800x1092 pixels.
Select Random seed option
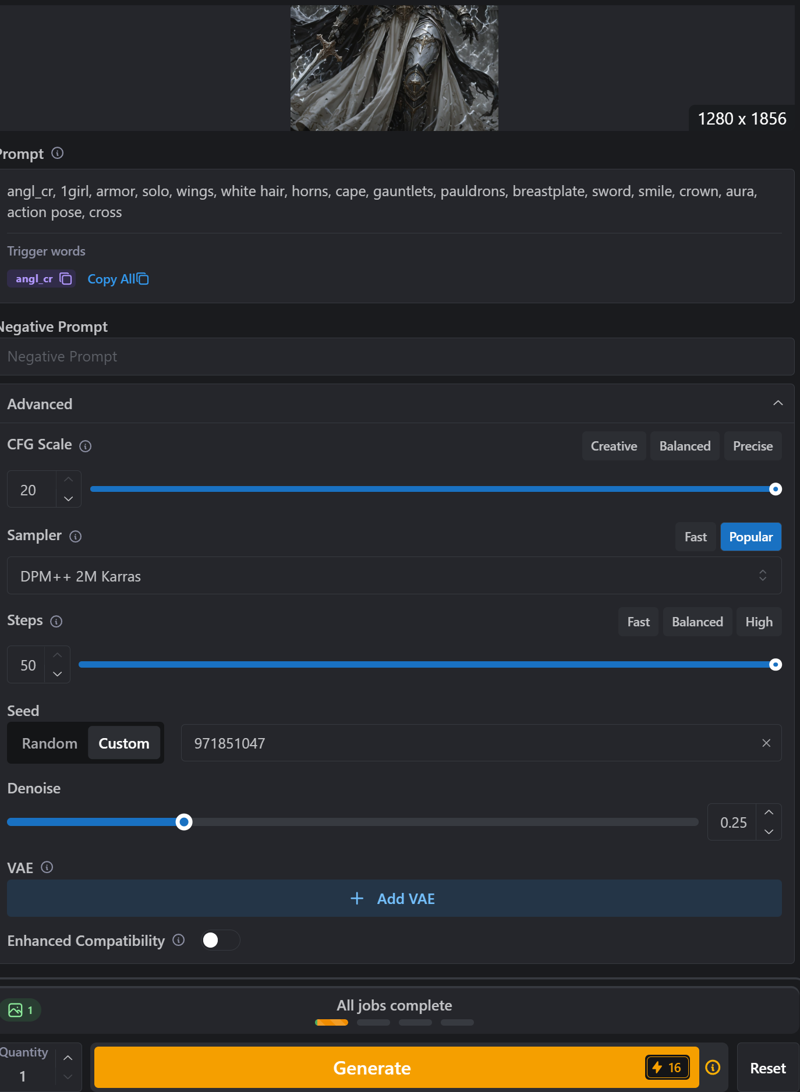(50, 743)
